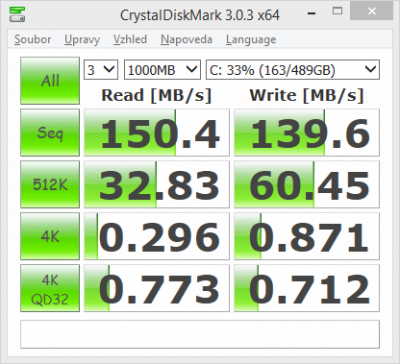Open the test run count dropdown showing 3
The height and width of the screenshot is (364, 400).
(101, 70)
